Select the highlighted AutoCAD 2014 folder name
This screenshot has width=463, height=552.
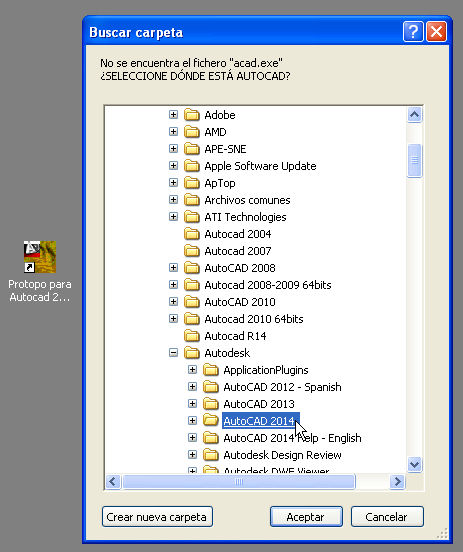point(261,421)
